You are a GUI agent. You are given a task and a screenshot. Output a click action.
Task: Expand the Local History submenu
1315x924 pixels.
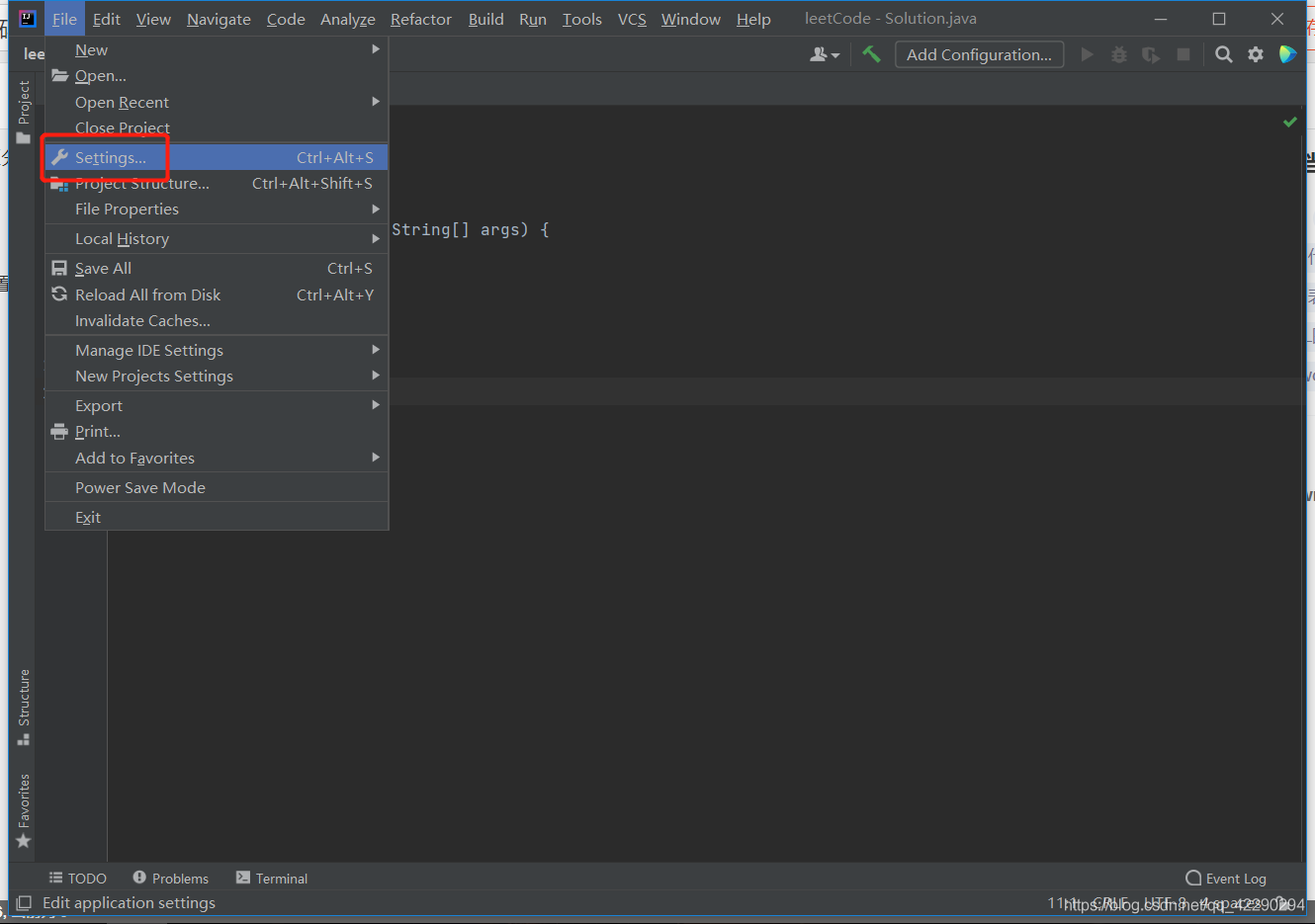coord(217,238)
